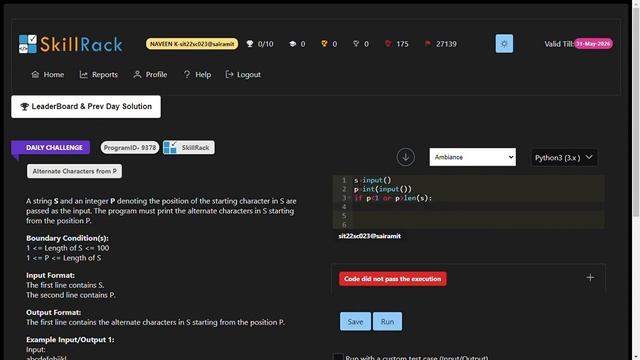This screenshot has height=360, width=640.
Task: Click the SkillRack badge next to ProgramID
Action: (x=189, y=147)
